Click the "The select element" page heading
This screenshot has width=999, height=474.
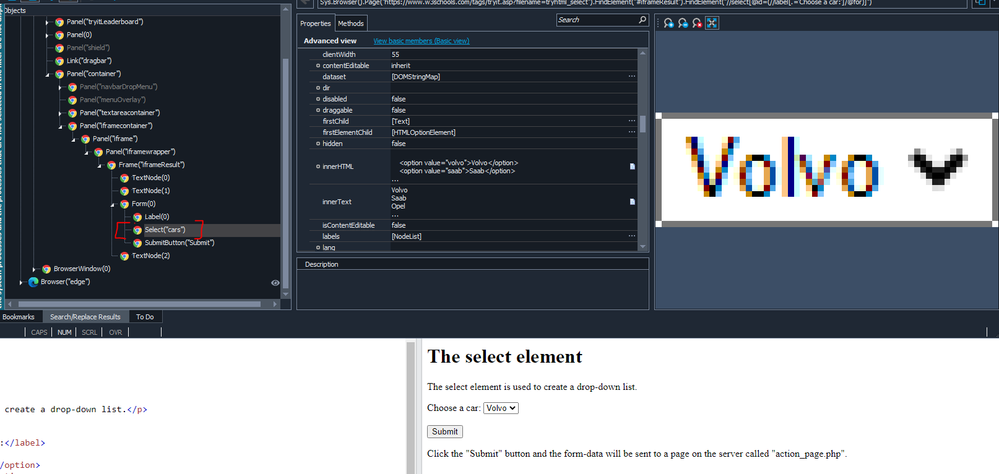[505, 356]
